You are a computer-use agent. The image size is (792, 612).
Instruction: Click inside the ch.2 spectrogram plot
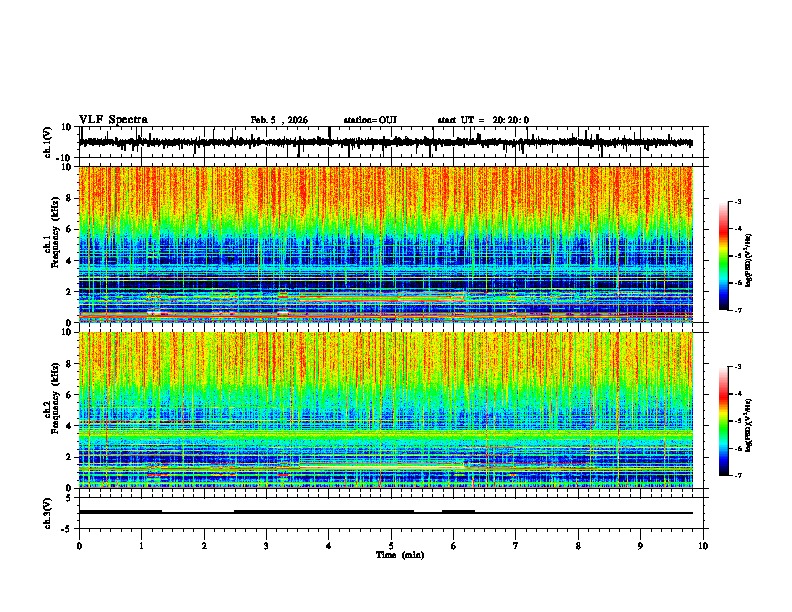point(385,410)
